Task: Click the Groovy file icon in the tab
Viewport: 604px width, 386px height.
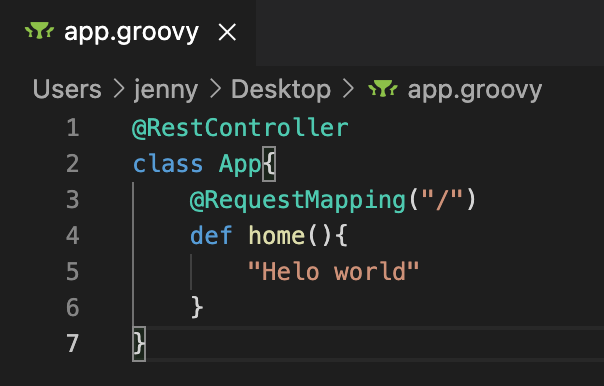Action: 40,31
